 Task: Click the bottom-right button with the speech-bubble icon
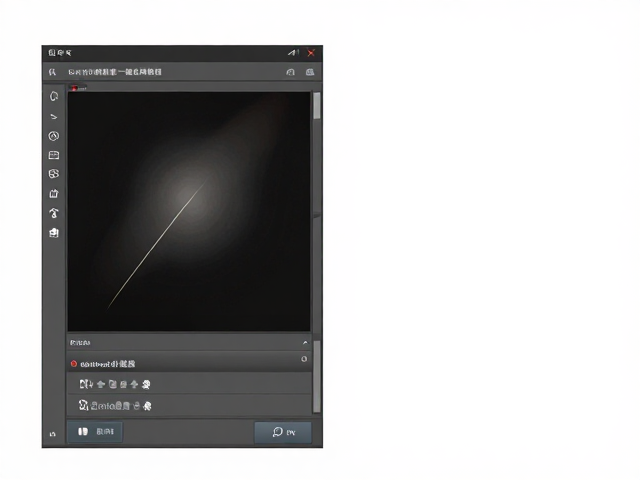283,432
